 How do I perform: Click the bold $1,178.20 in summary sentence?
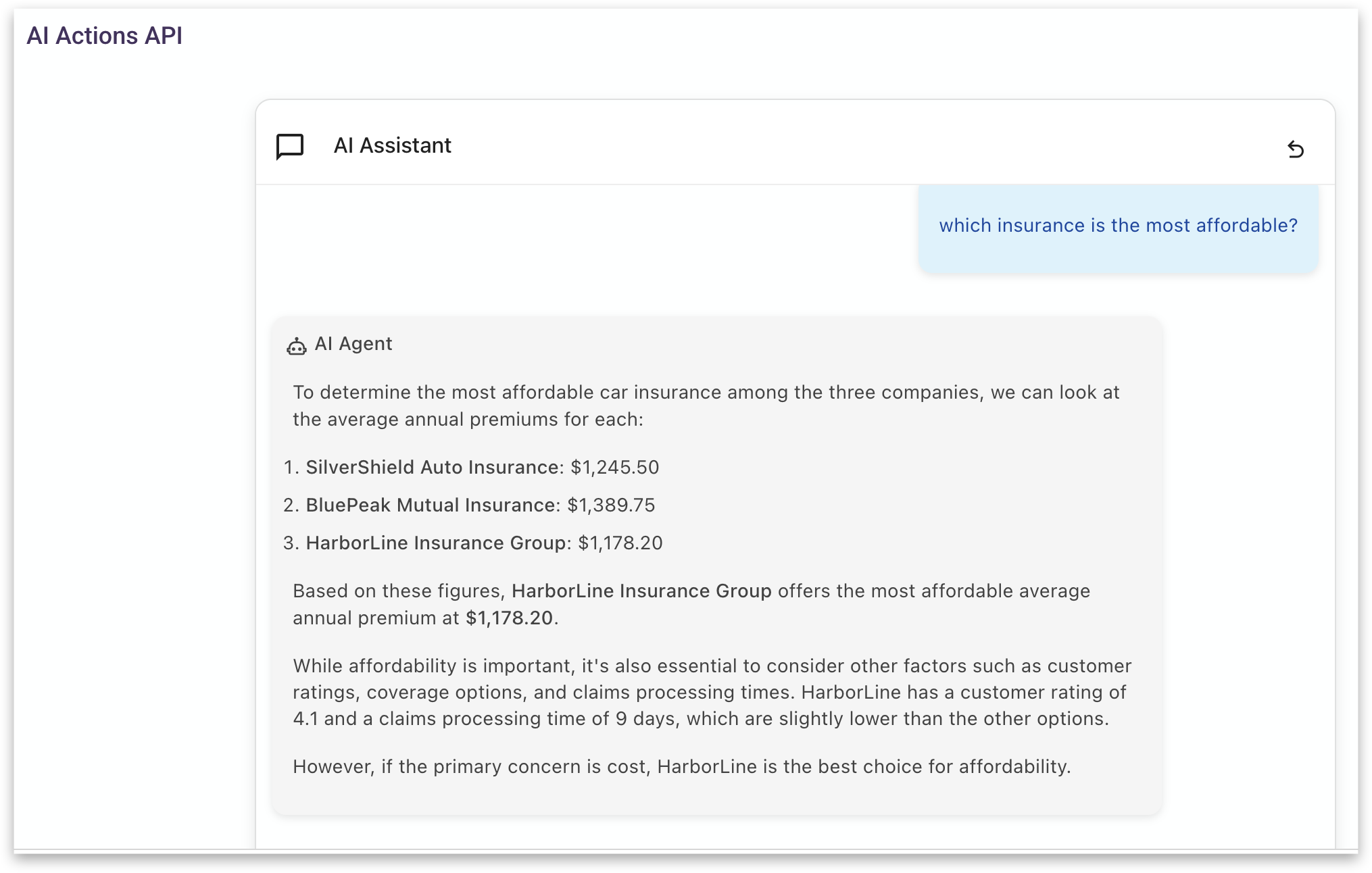pyautogui.click(x=509, y=618)
